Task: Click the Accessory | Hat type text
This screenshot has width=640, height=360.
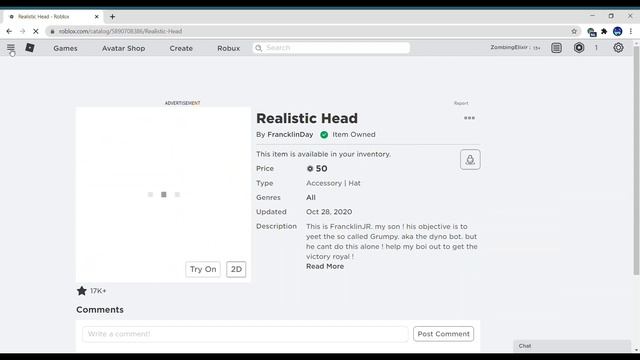Action: [333, 183]
